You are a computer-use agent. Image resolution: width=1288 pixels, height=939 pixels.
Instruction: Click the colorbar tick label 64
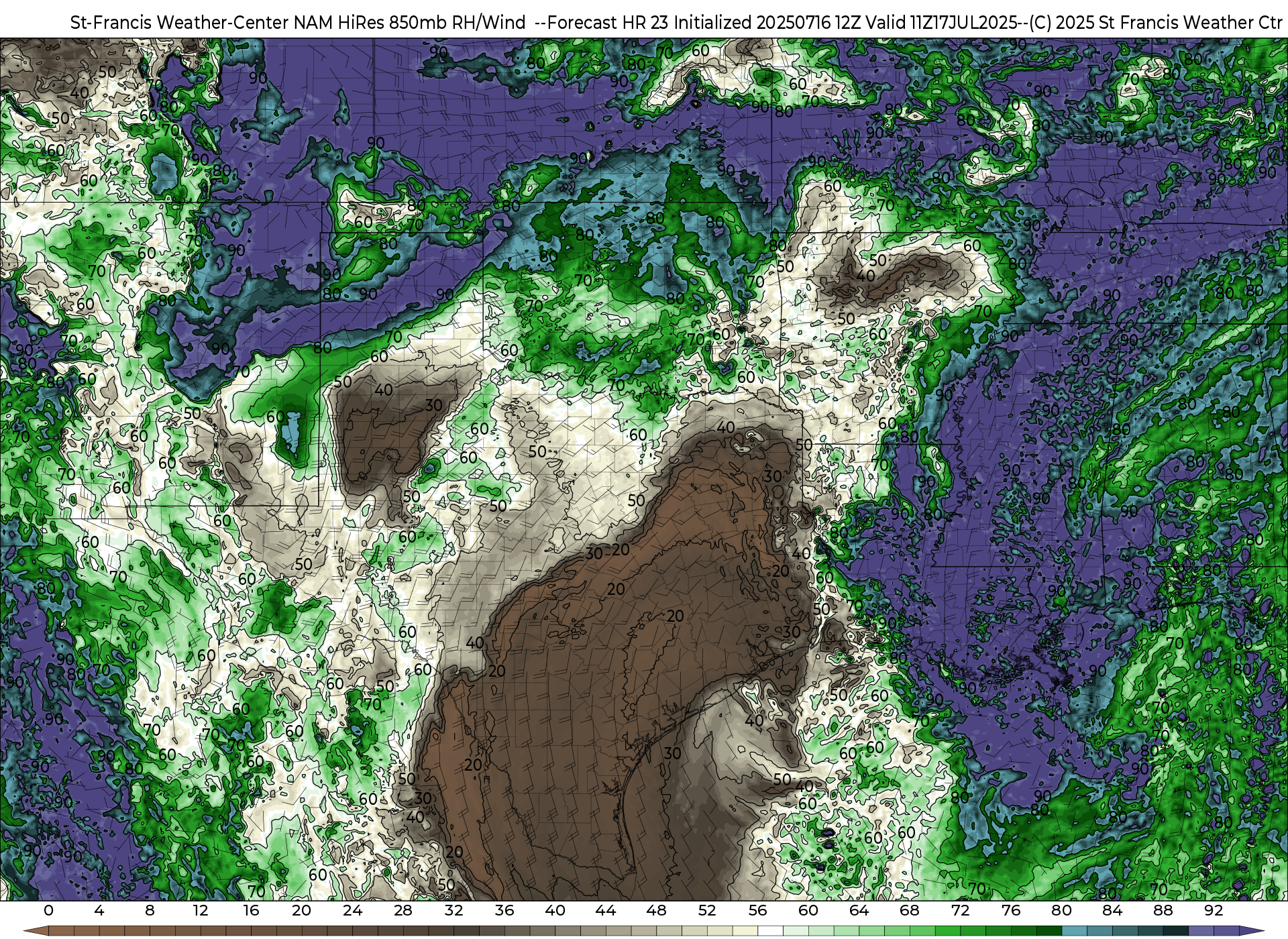(859, 910)
